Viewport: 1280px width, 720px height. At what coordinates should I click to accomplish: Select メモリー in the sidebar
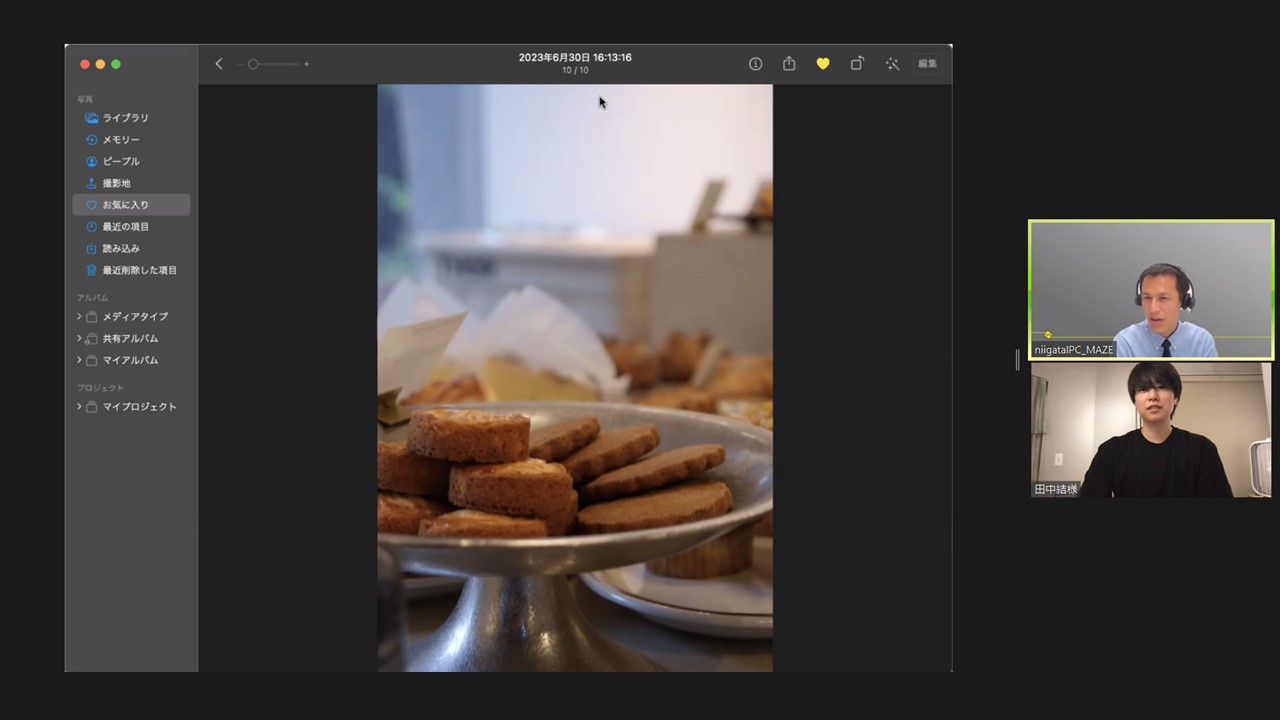click(121, 140)
